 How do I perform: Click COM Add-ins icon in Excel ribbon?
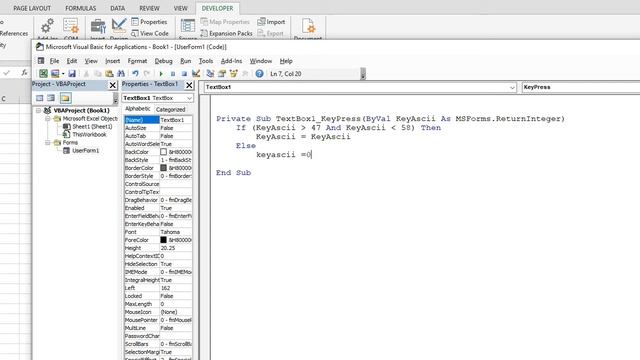tap(71, 26)
